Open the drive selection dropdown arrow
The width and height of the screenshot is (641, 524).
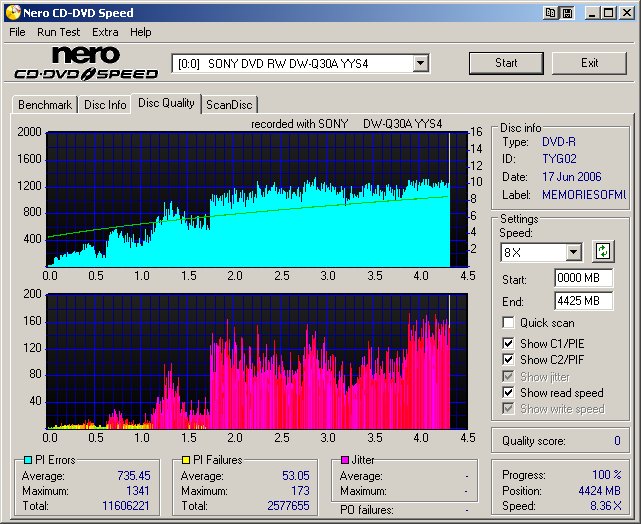point(420,63)
